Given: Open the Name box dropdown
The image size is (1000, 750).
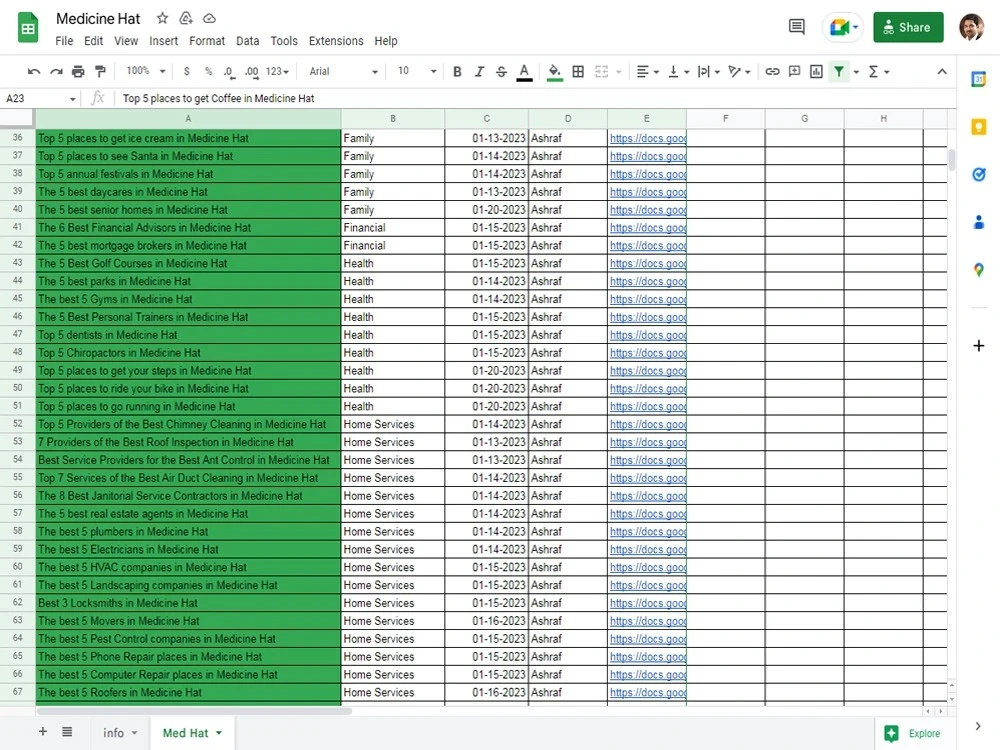Looking at the screenshot, I should [73, 99].
